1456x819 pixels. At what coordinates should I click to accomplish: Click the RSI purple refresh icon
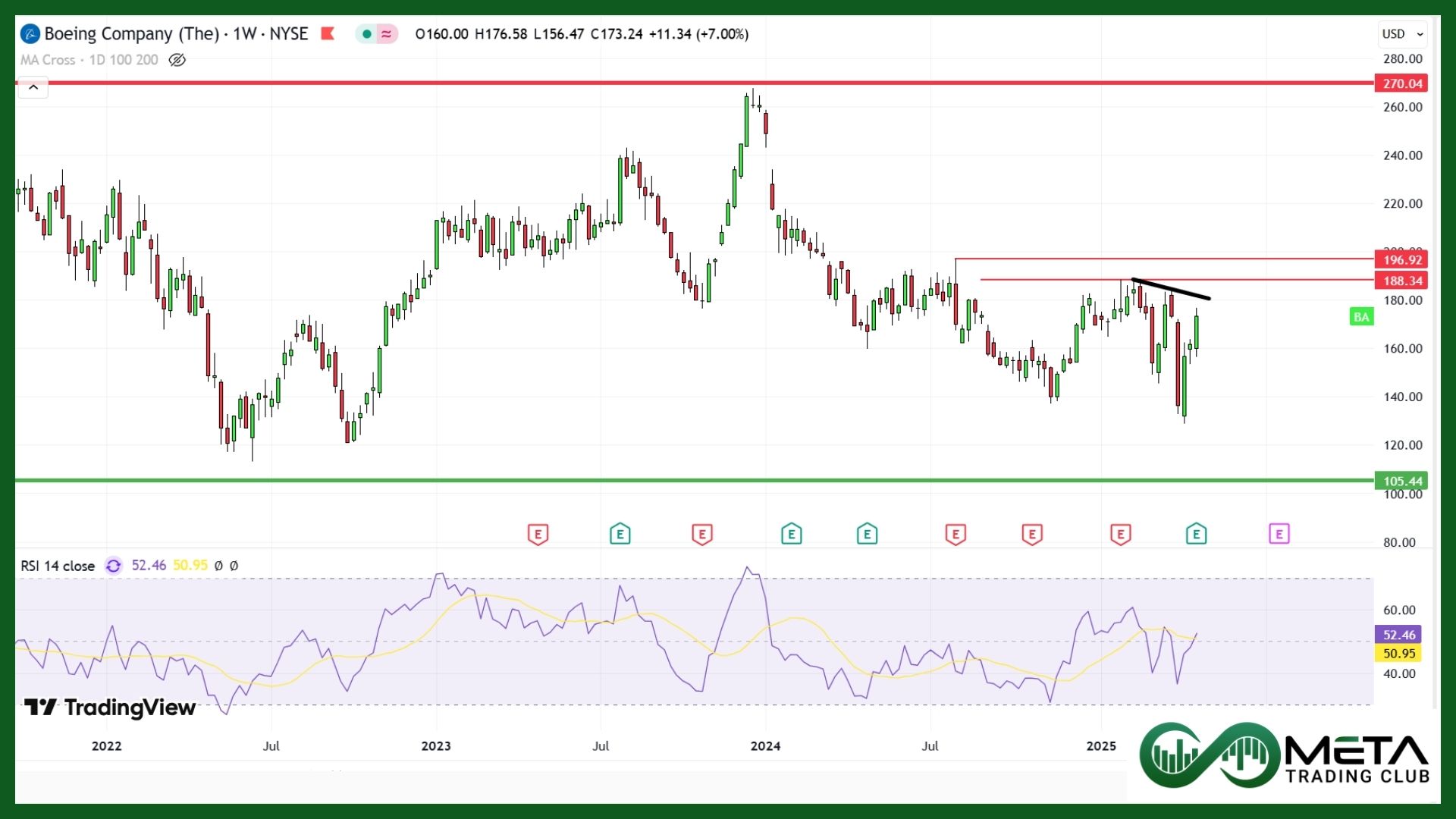tap(113, 566)
